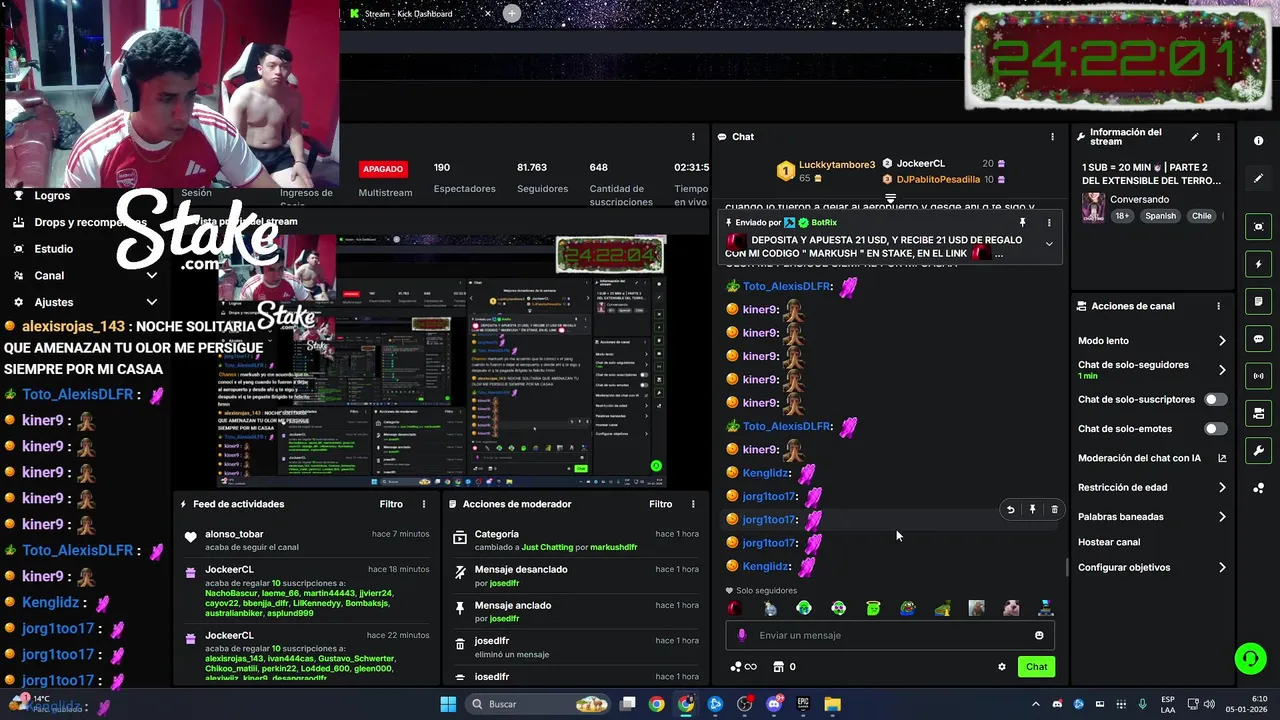1280x720 pixels.
Task: Expand the Canal sidebar section
Action: tap(152, 275)
